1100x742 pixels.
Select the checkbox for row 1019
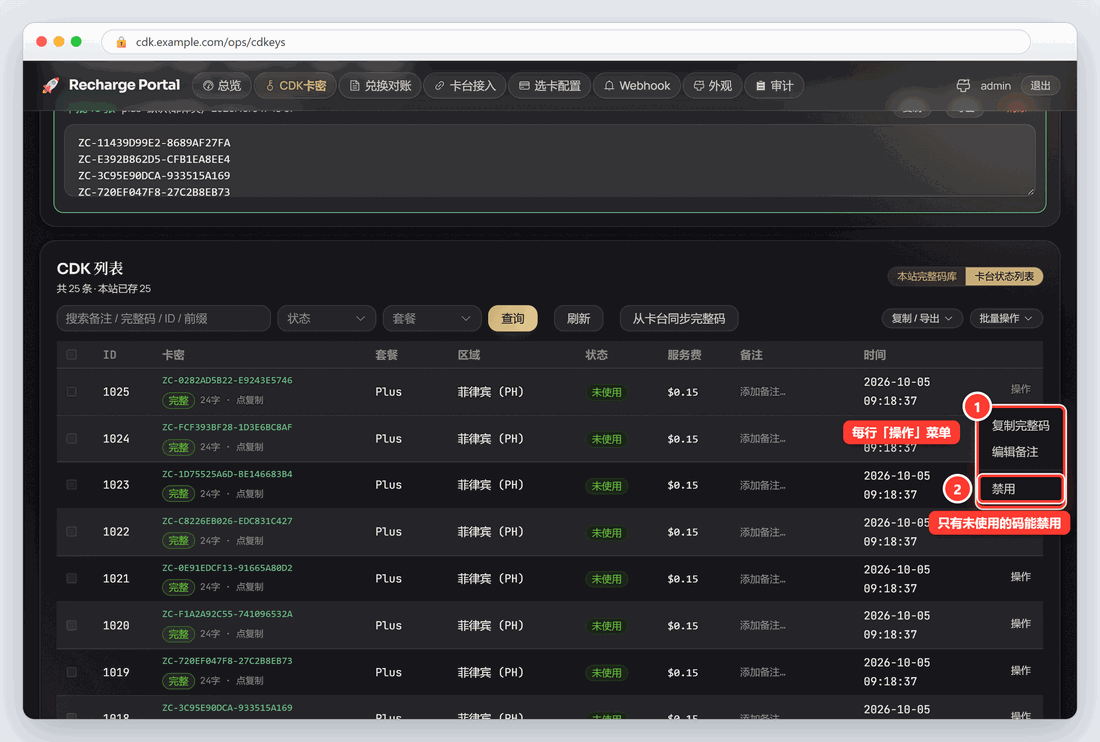point(72,672)
